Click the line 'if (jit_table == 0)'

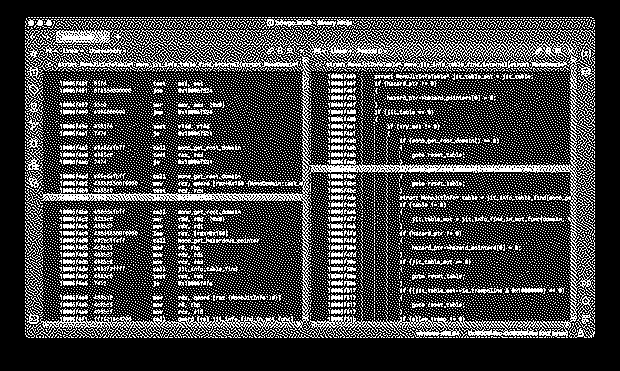pyautogui.click(x=404, y=112)
